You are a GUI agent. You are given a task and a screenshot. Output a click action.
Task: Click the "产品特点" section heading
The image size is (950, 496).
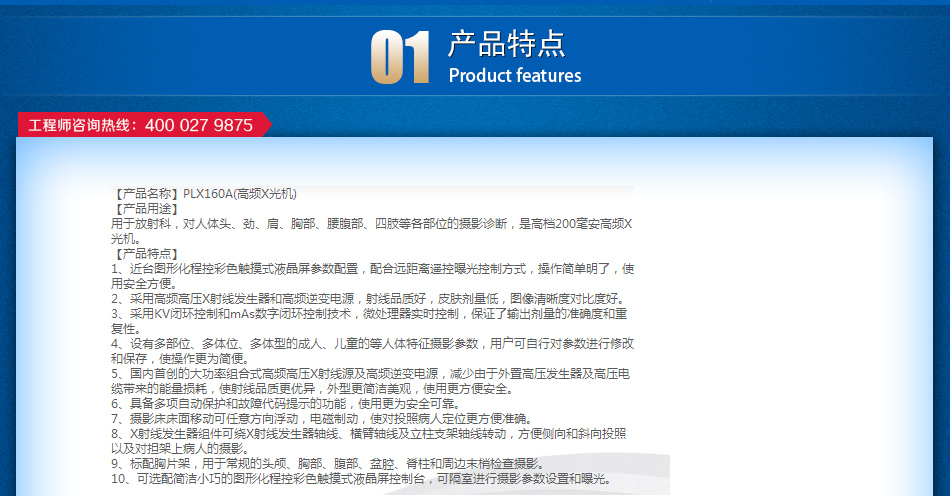[506, 44]
